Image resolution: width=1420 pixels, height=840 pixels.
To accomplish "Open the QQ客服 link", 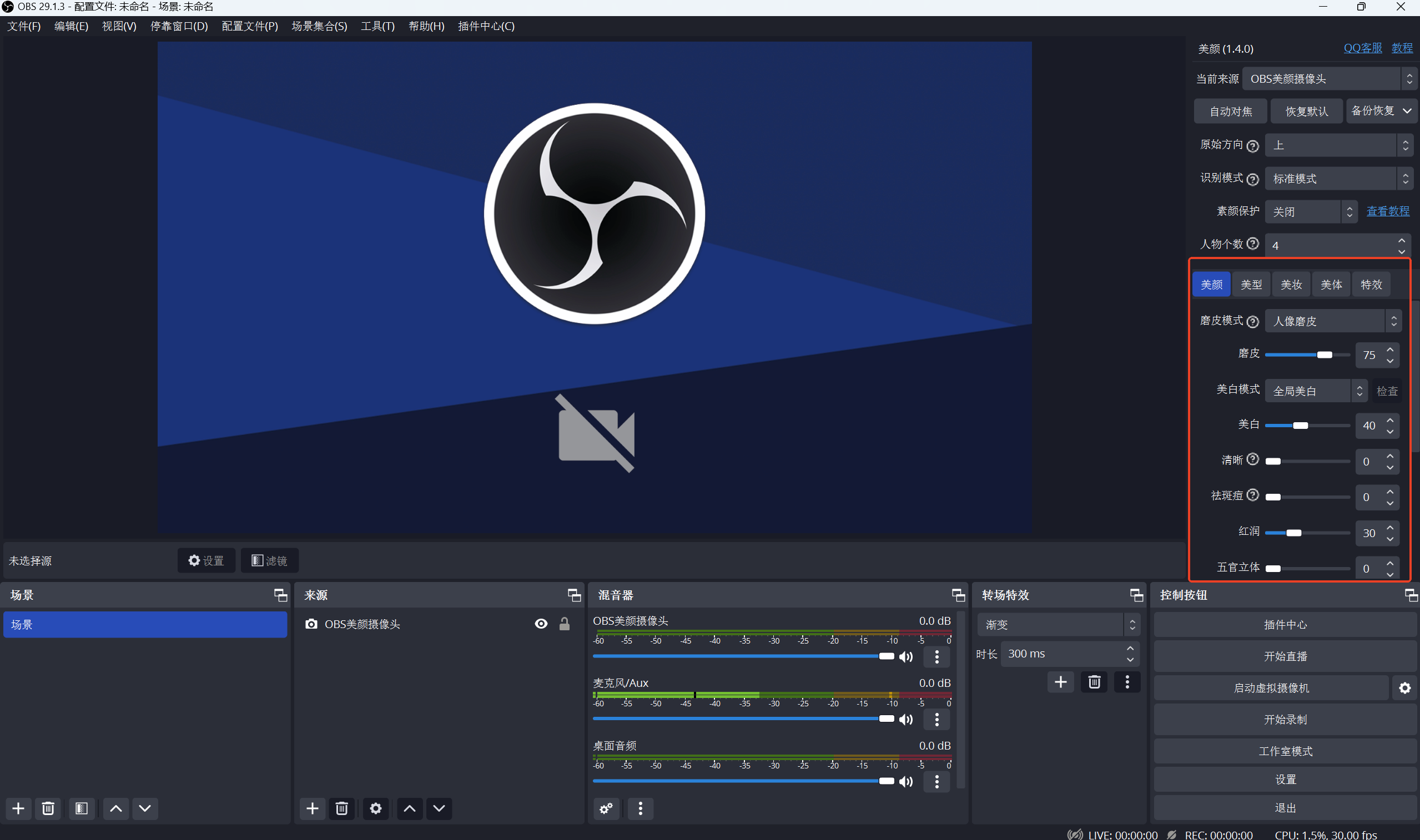I will pyautogui.click(x=1362, y=48).
